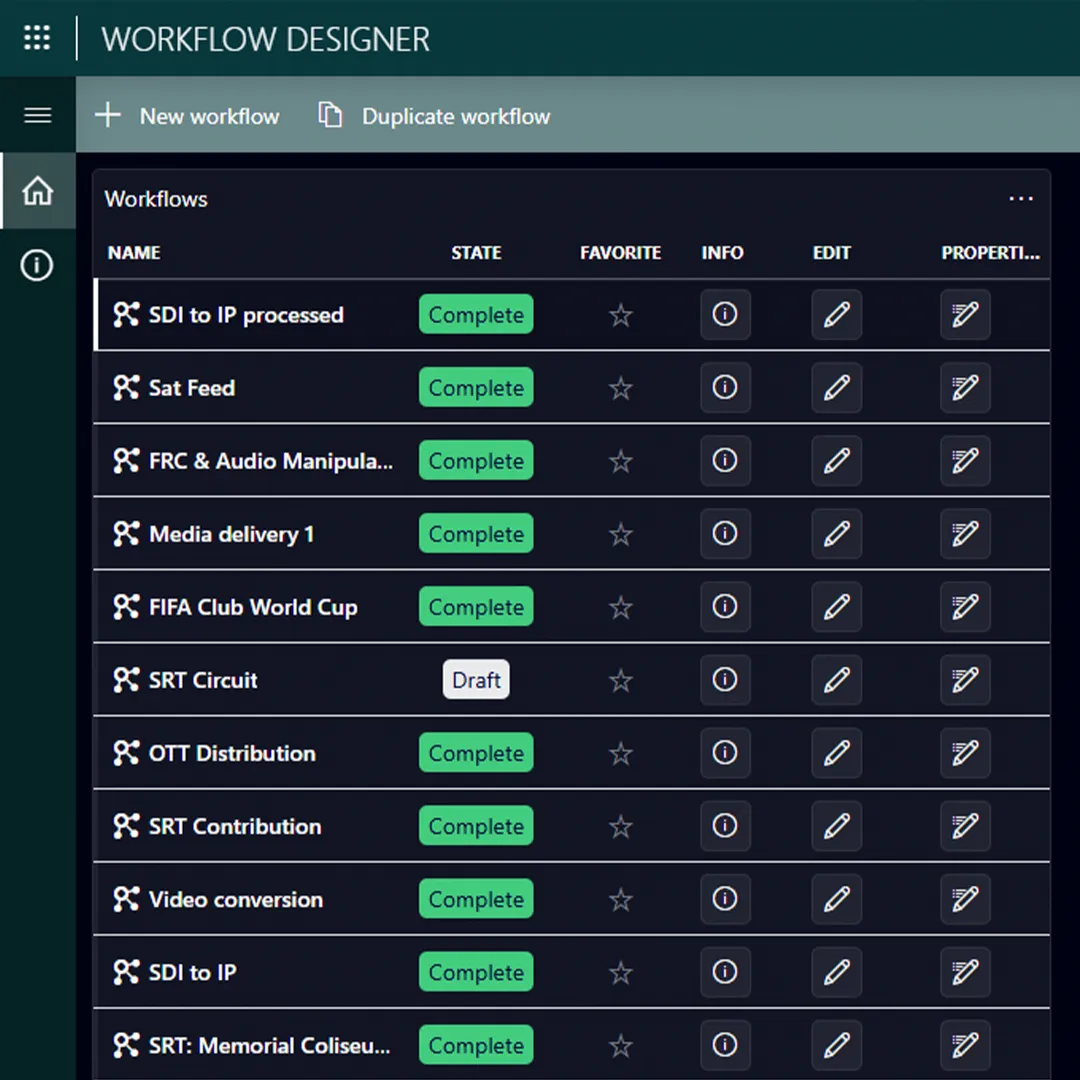Select the SDI to IP workflow name

coord(192,972)
